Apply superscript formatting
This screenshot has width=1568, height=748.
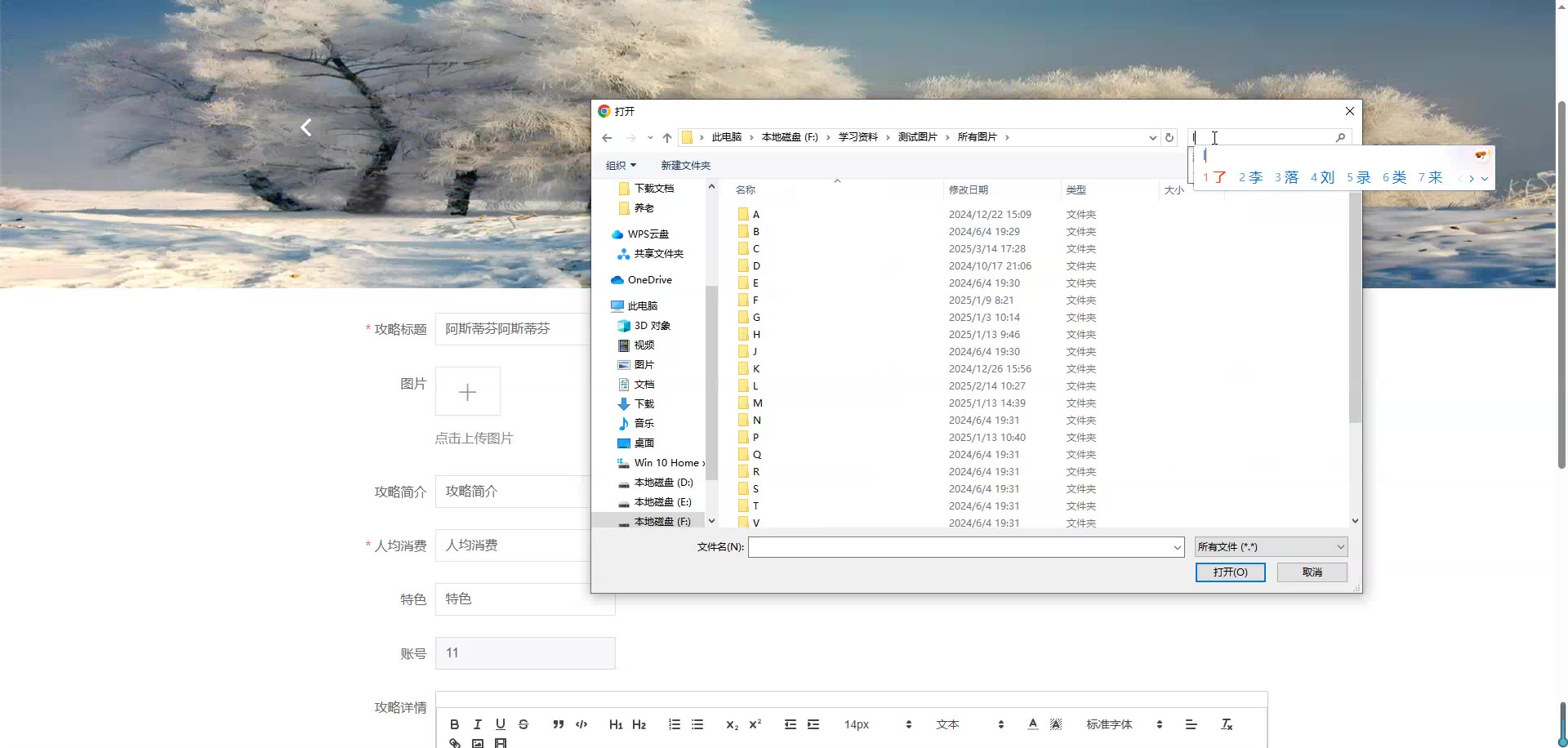[x=755, y=724]
